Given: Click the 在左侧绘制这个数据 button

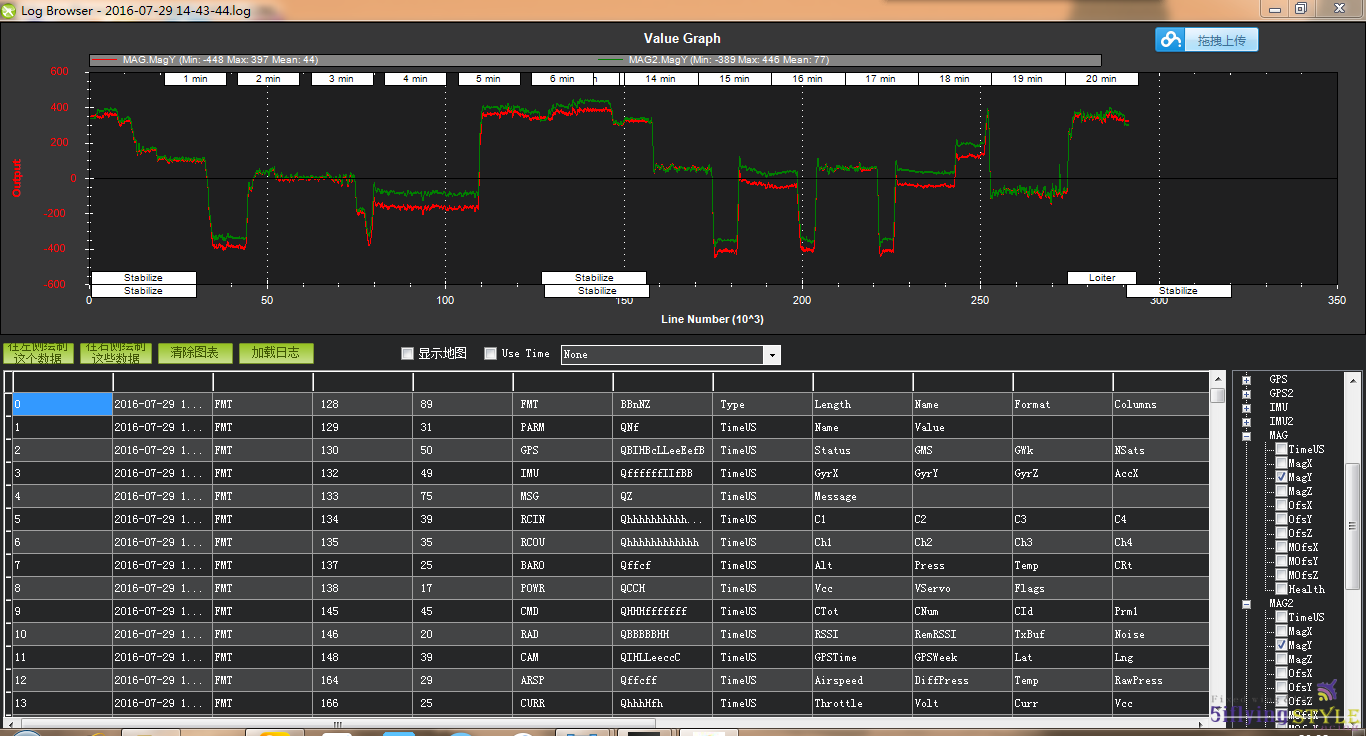Looking at the screenshot, I should [x=39, y=353].
